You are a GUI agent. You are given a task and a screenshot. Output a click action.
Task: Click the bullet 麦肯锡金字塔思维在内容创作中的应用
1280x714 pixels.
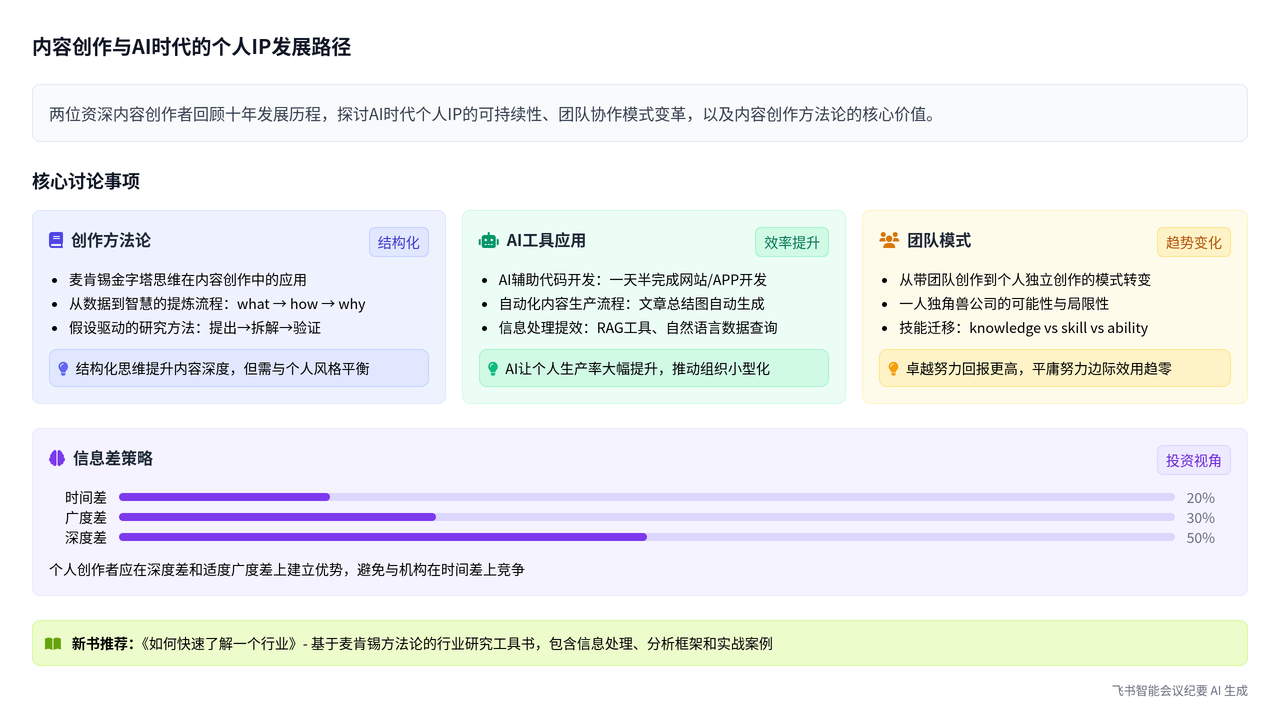(x=187, y=280)
